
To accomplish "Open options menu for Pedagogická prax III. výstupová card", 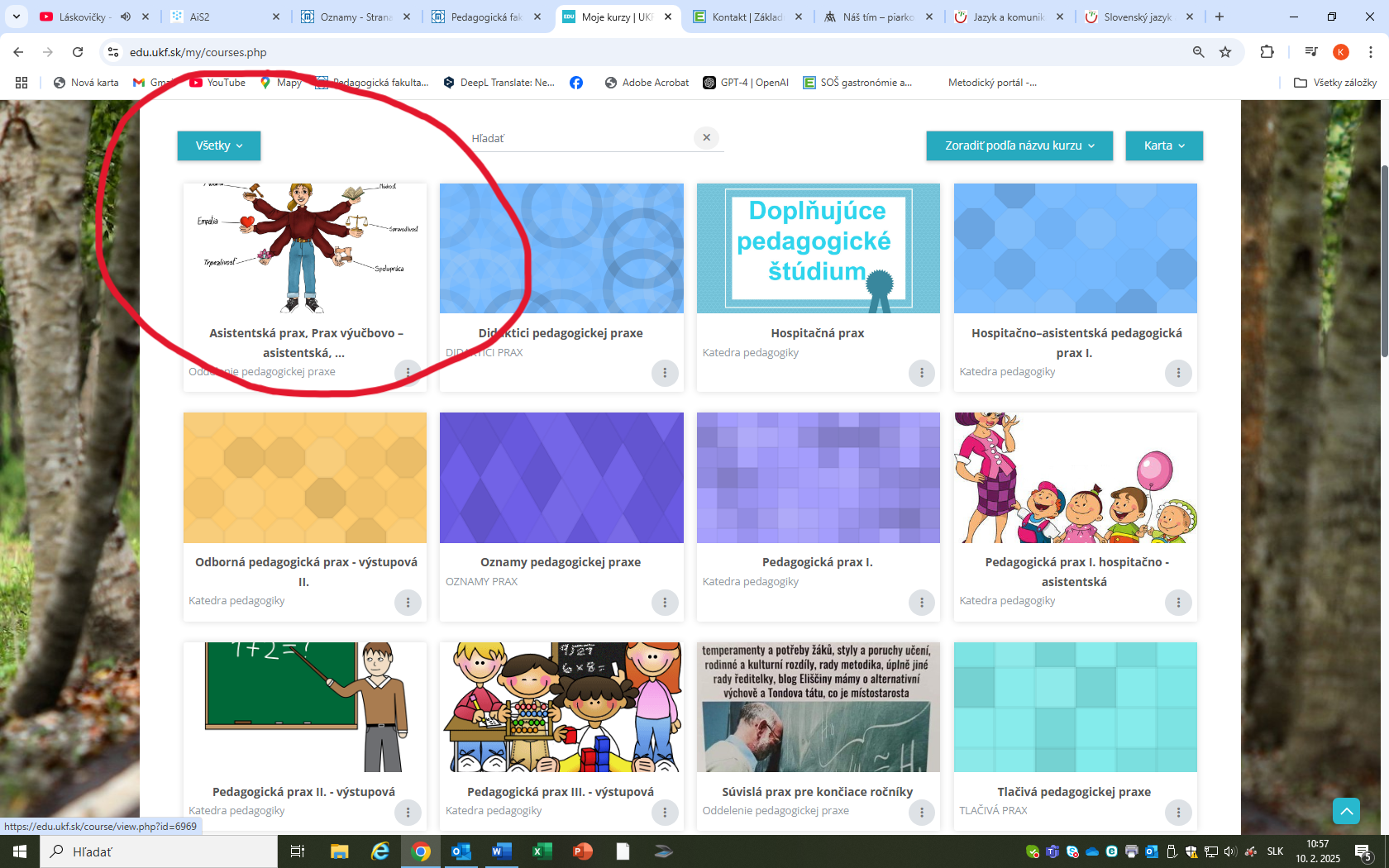I will click(665, 813).
